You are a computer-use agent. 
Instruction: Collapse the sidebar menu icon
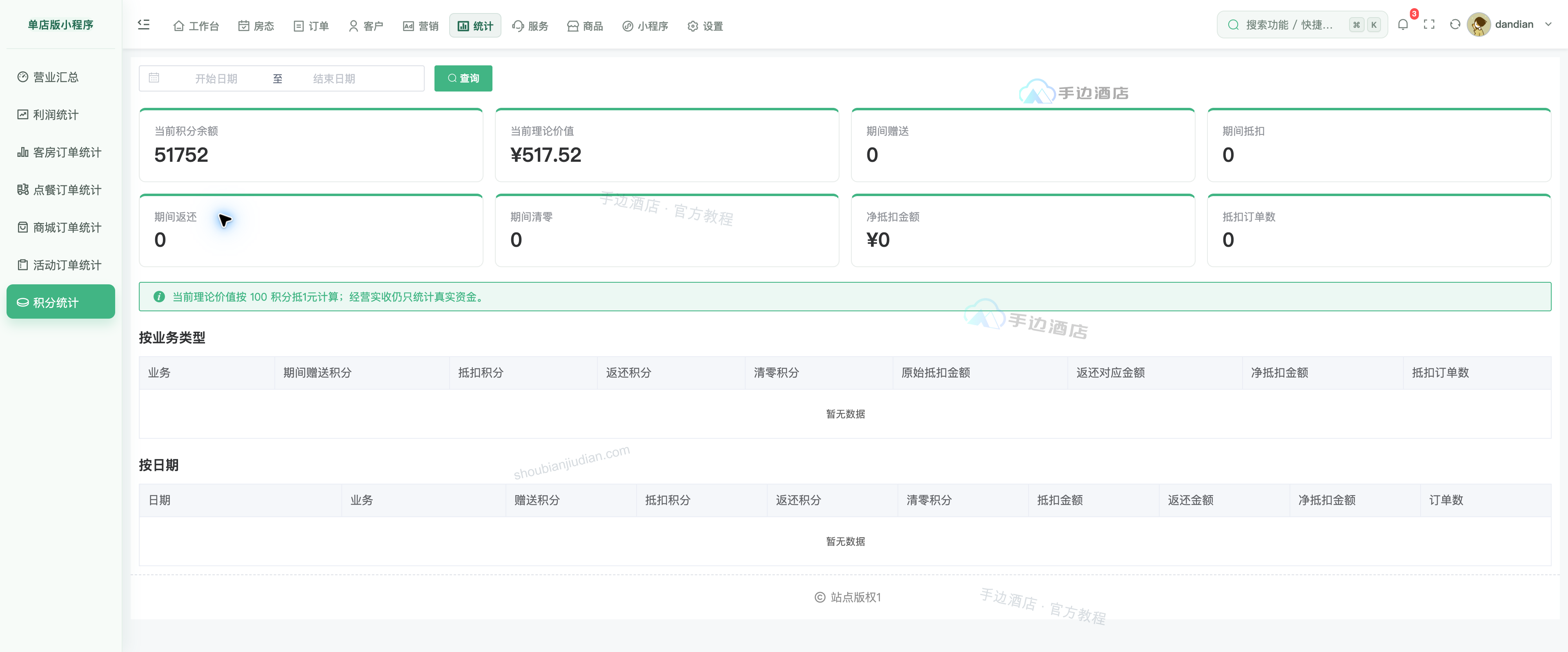coord(144,25)
